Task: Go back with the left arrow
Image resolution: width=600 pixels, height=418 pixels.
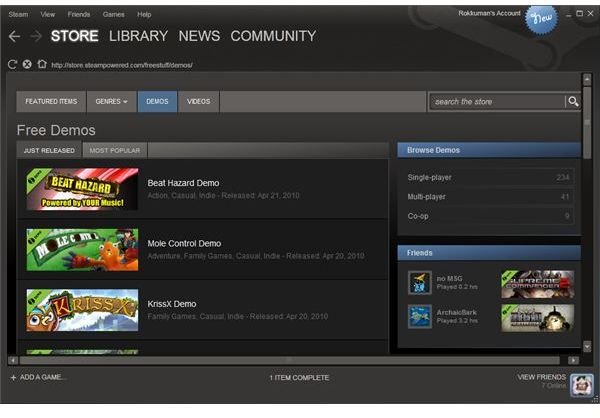Action: point(15,36)
